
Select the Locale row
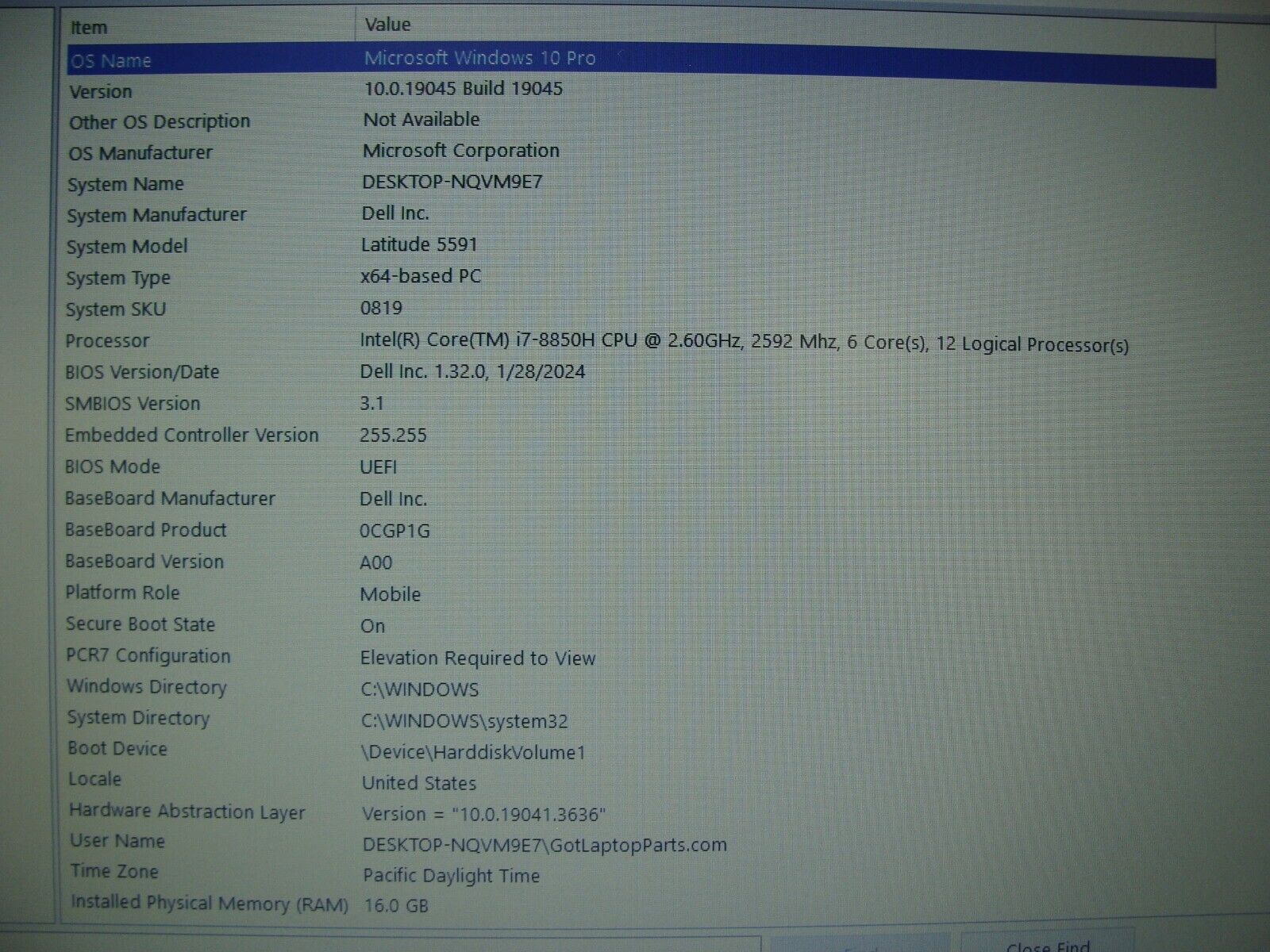coord(94,779)
